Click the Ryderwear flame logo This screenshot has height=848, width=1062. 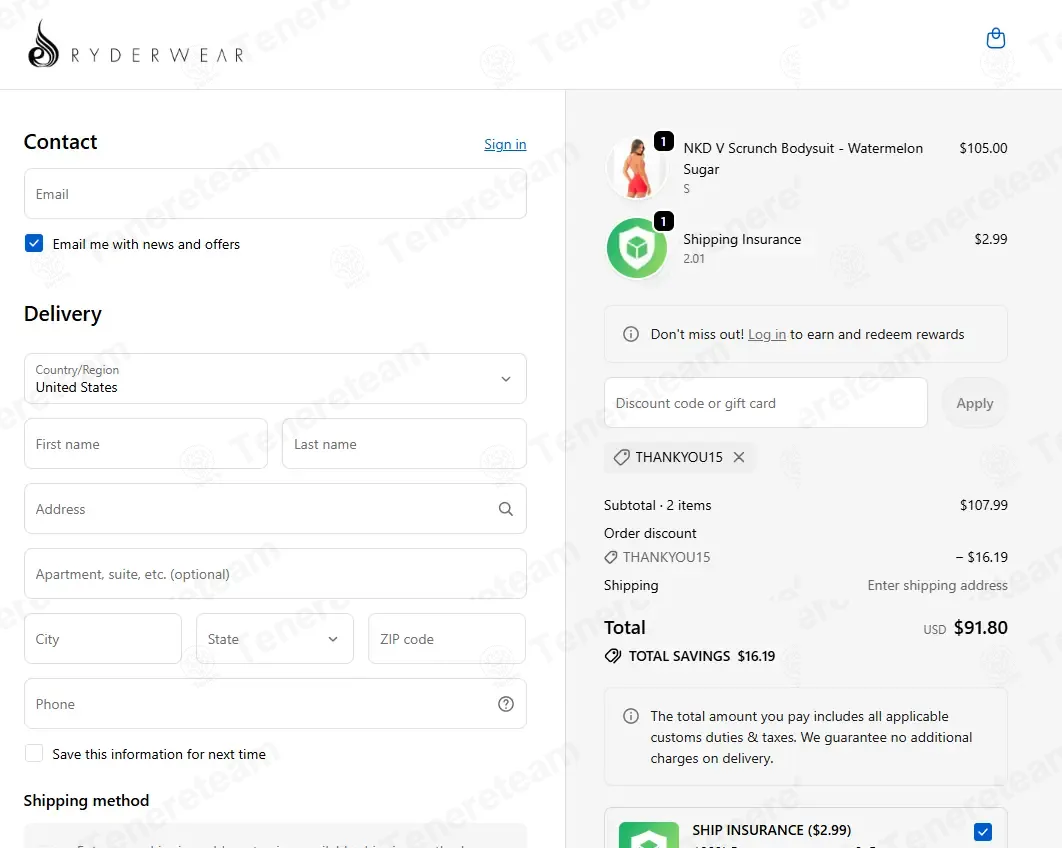click(43, 43)
